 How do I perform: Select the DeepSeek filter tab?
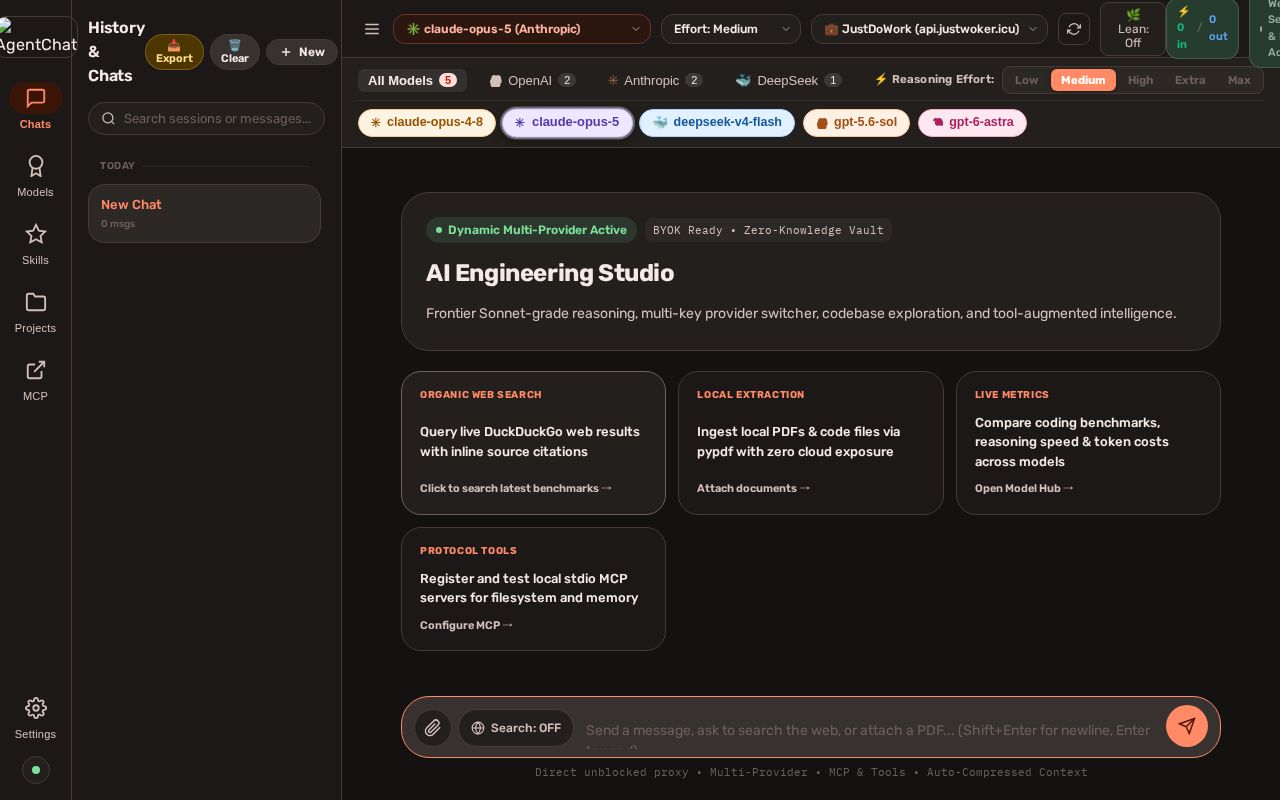(788, 80)
